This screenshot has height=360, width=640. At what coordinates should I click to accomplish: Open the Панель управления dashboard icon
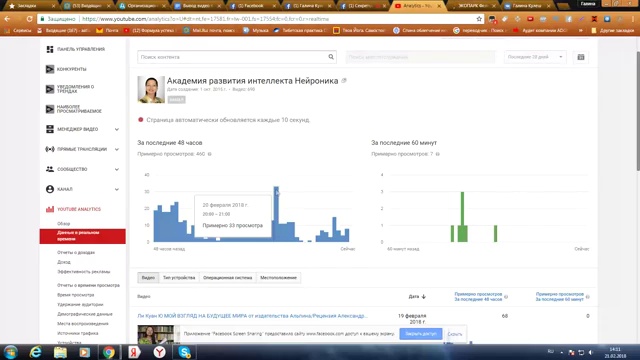tap(50, 49)
